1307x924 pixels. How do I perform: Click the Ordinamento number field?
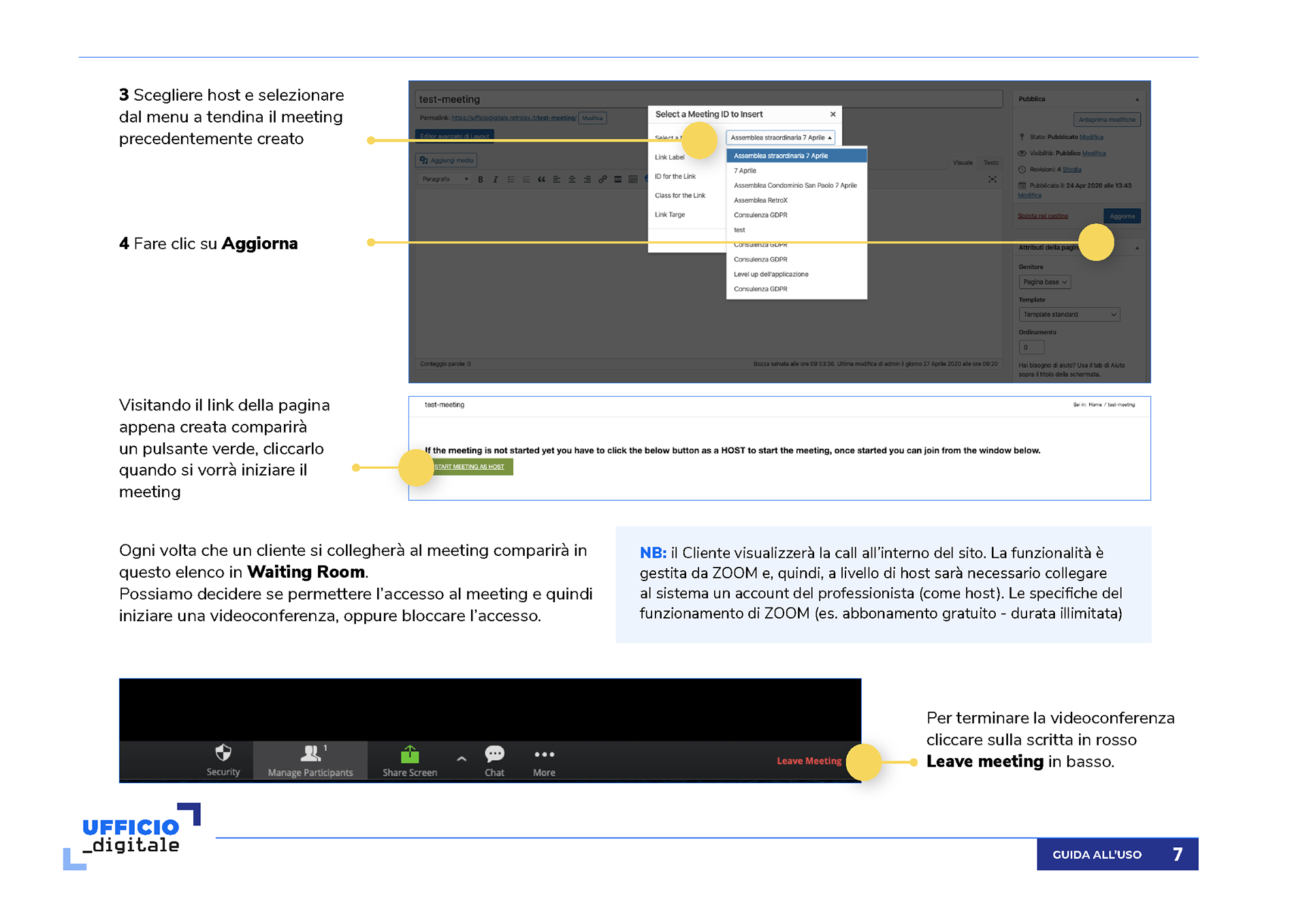click(x=1031, y=348)
